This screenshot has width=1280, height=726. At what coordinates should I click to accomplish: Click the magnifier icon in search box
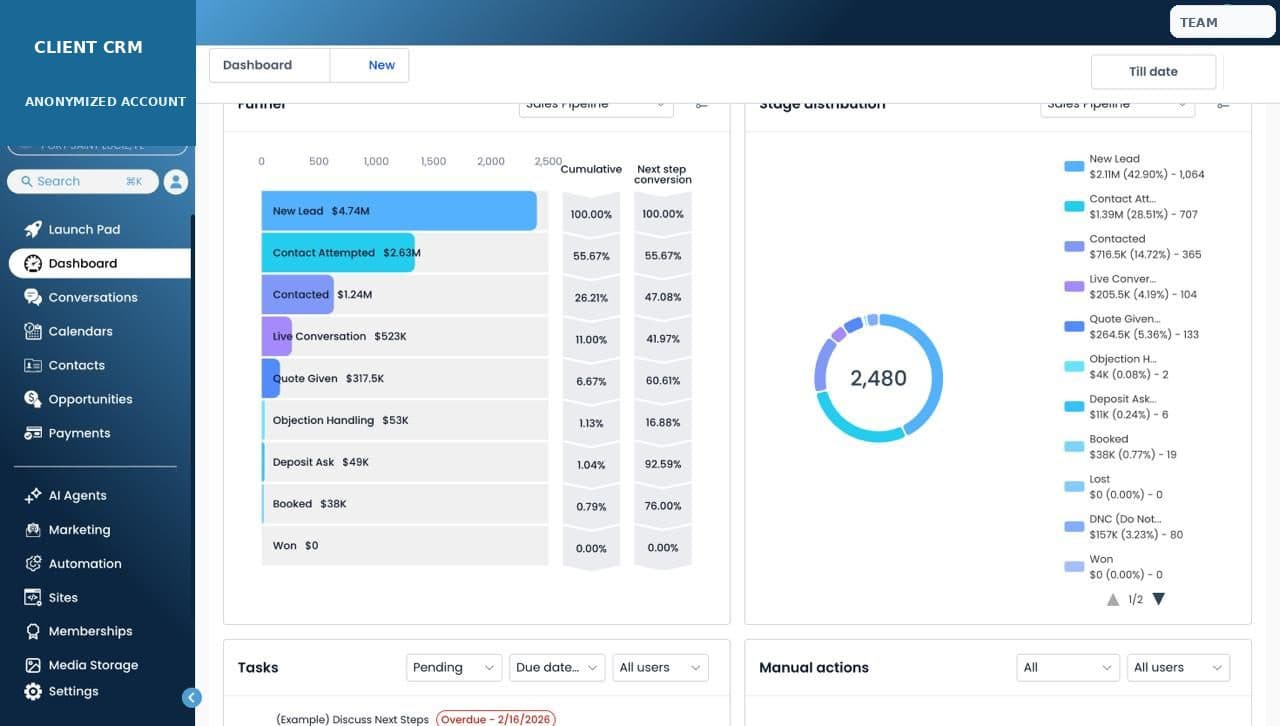click(x=26, y=181)
